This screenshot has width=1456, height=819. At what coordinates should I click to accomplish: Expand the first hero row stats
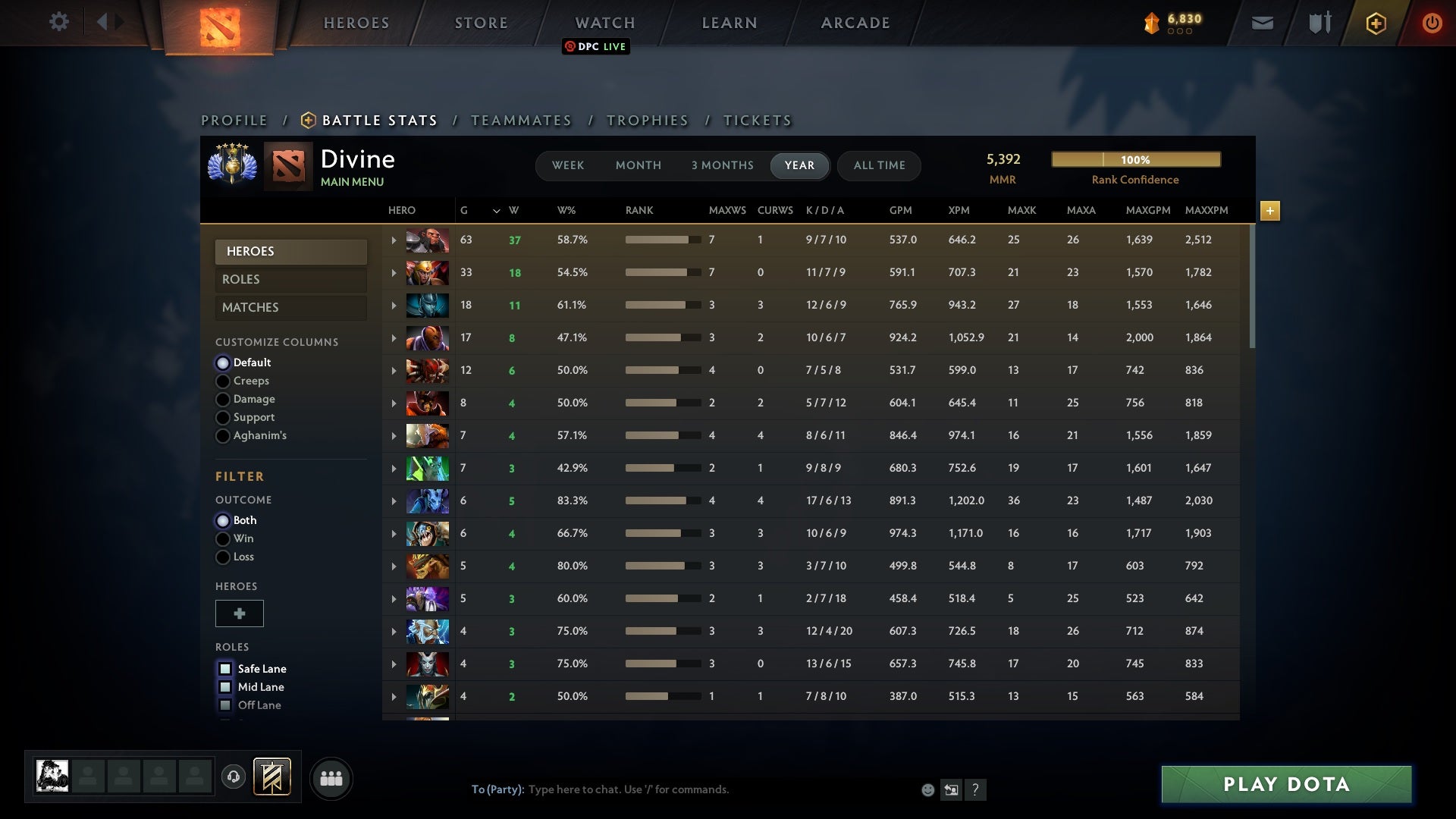tap(393, 239)
